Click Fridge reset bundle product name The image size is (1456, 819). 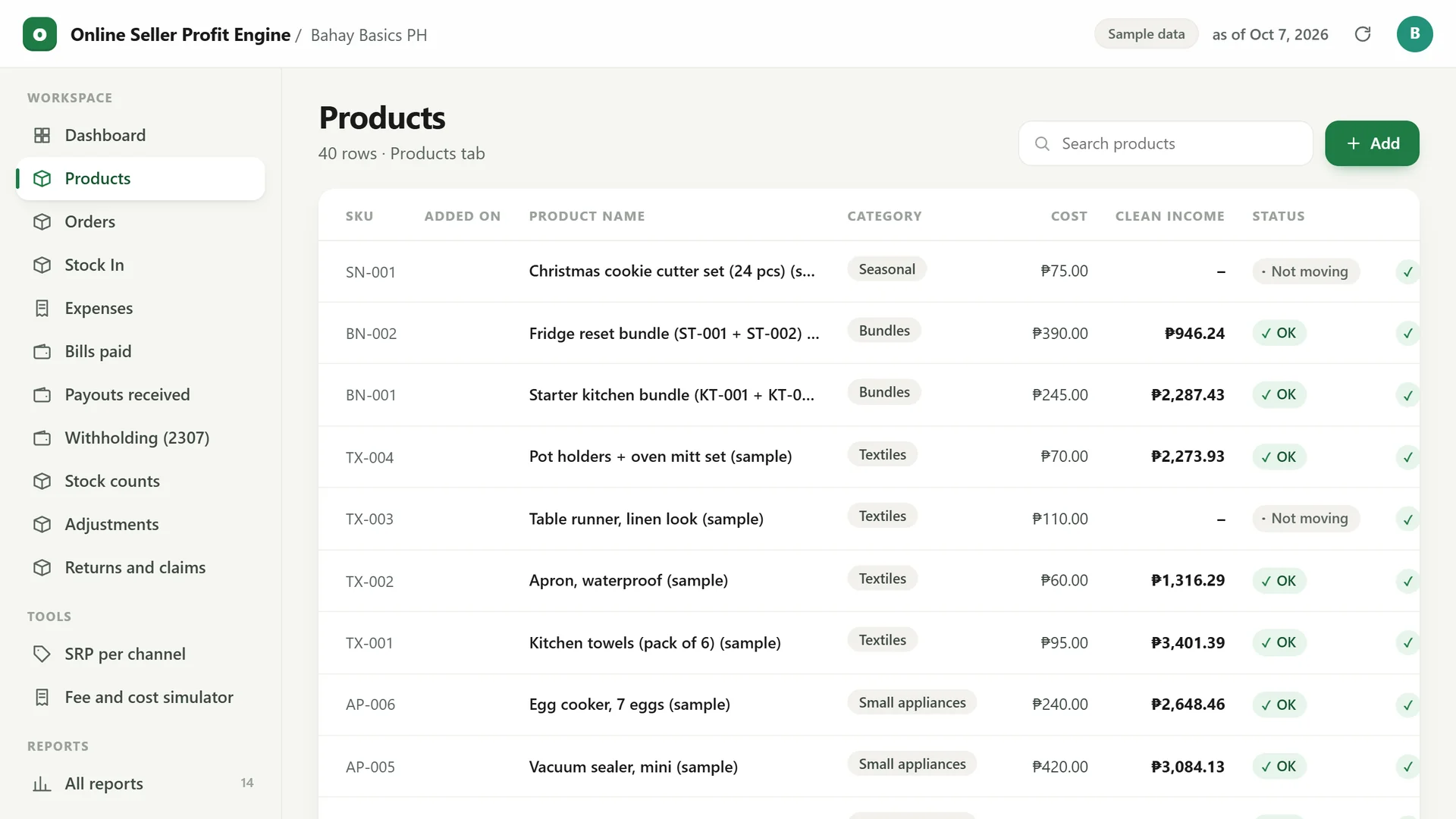674,333
